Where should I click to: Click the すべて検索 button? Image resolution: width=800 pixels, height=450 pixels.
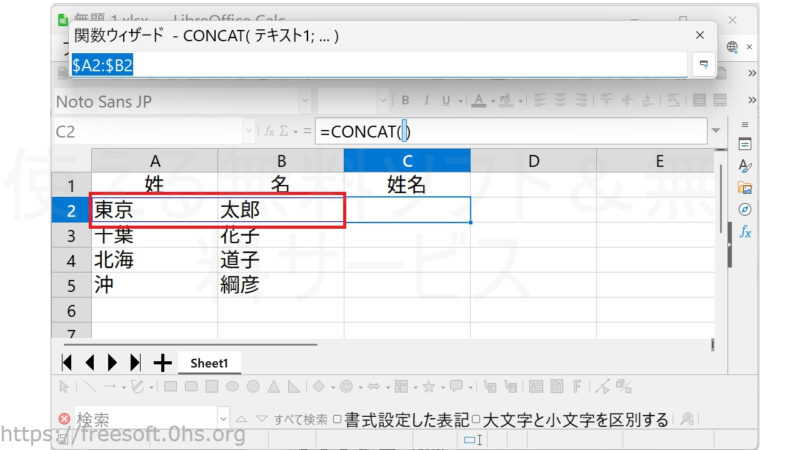[300, 420]
